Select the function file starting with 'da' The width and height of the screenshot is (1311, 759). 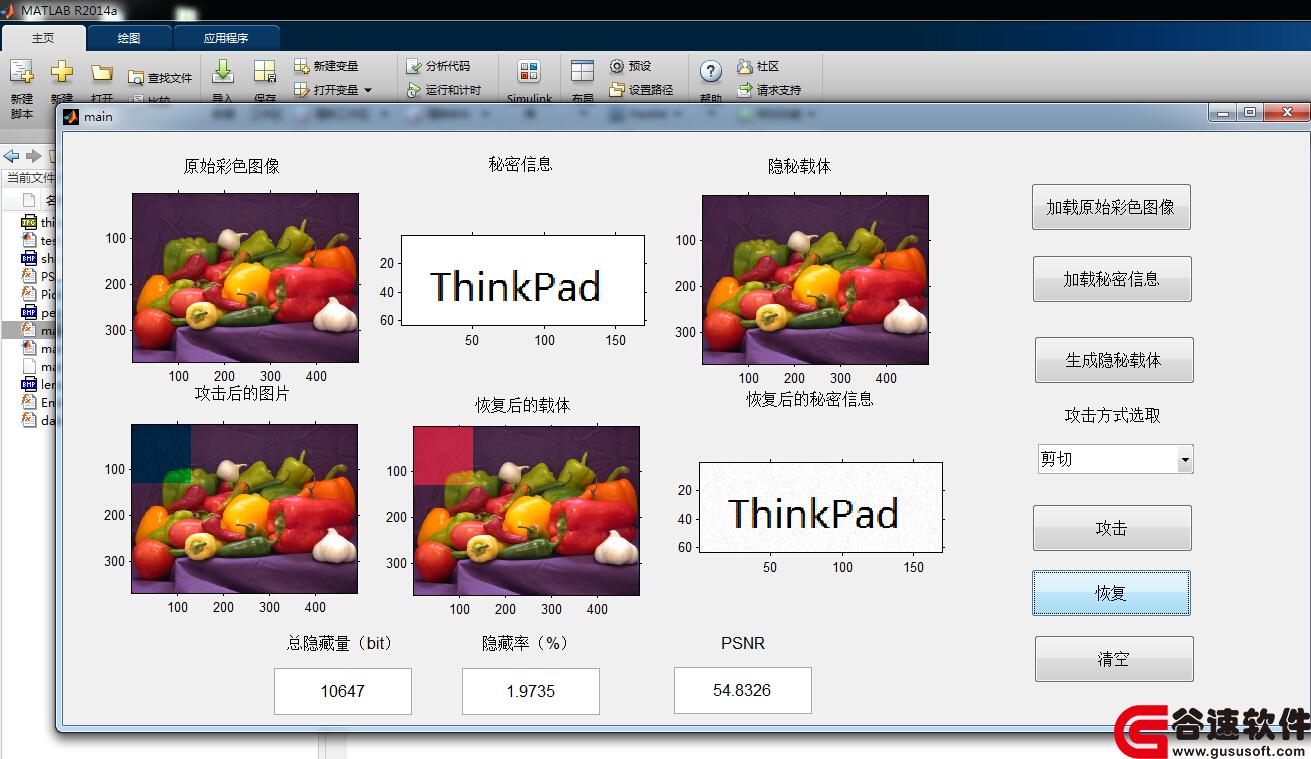tap(38, 420)
